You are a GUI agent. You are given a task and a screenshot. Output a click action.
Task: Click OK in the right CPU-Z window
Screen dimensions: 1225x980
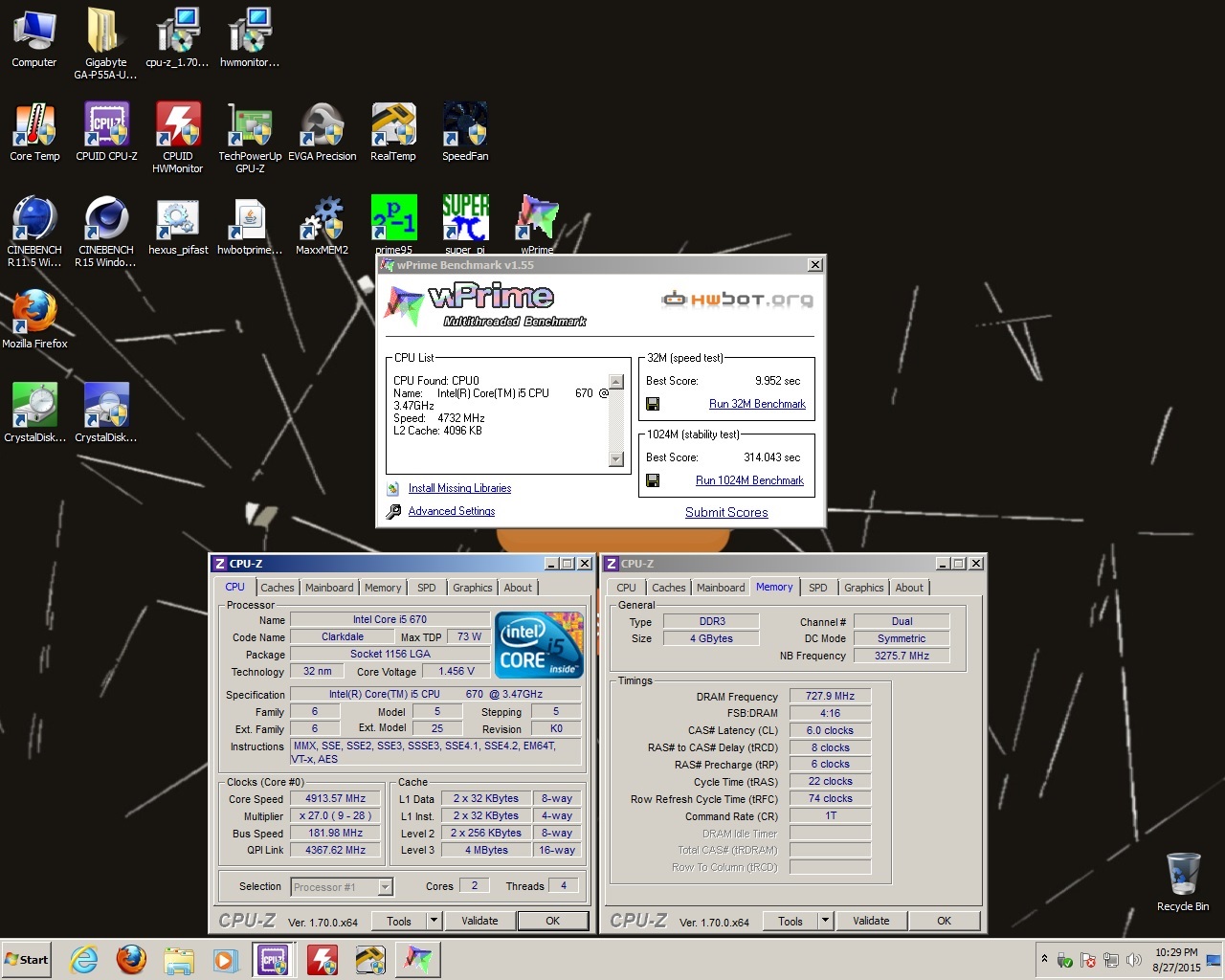944,921
